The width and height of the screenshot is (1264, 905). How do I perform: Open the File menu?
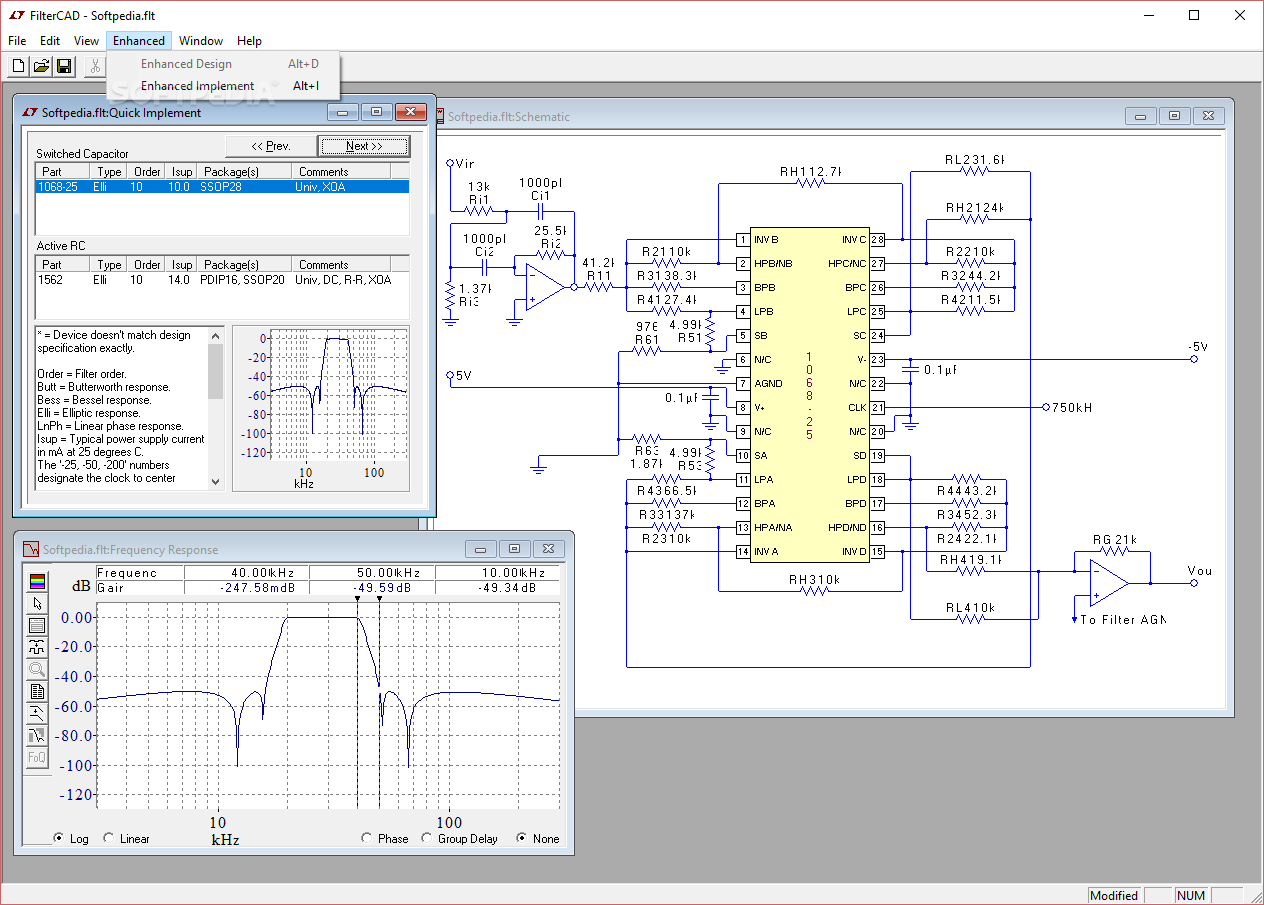(x=17, y=41)
